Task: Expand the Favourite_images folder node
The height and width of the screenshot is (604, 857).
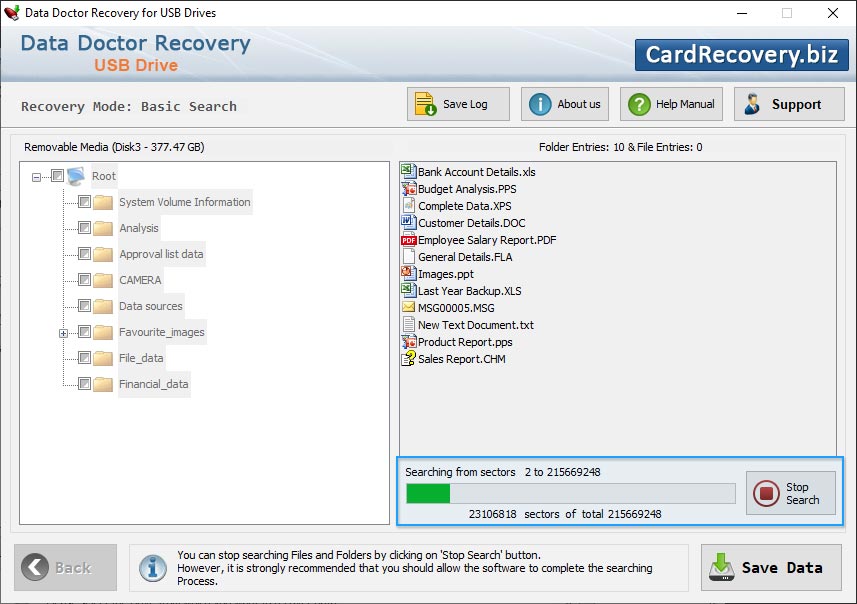Action: pos(63,333)
